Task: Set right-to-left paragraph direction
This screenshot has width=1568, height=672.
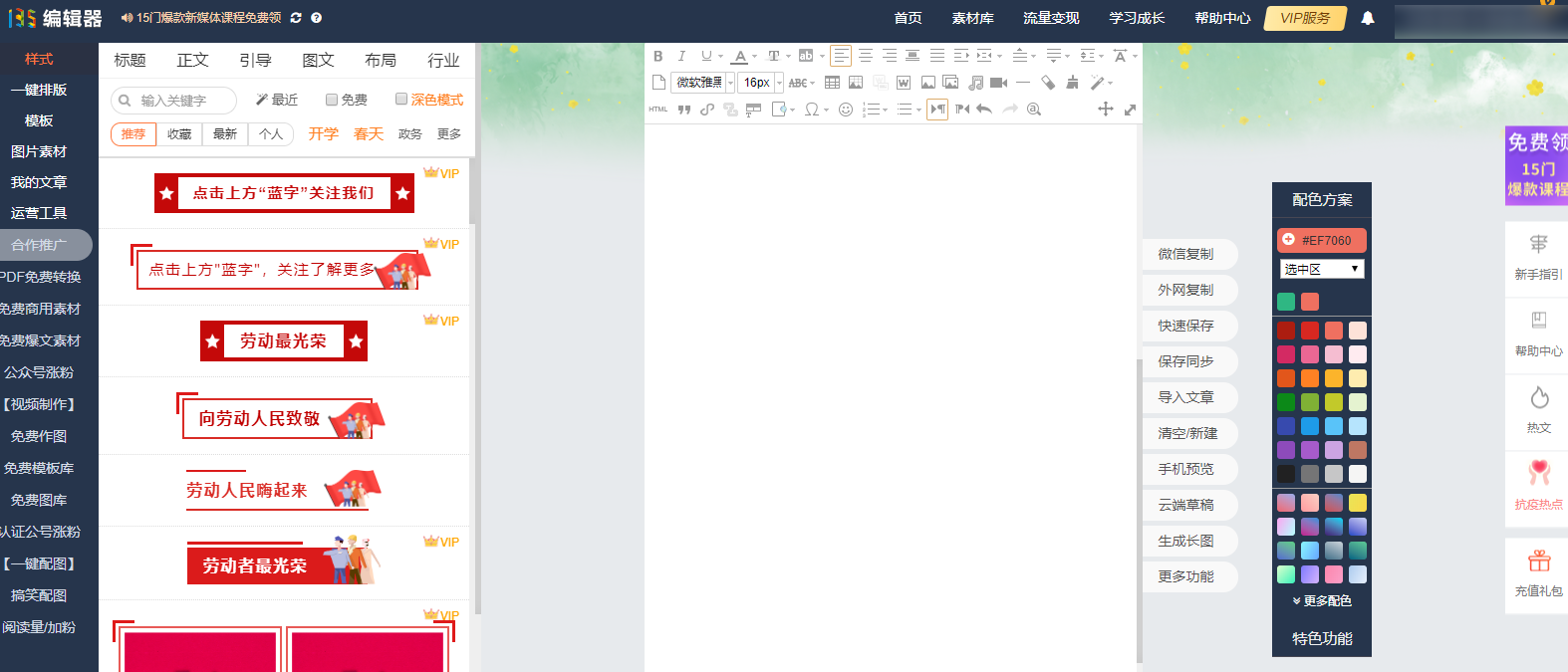Action: click(x=962, y=110)
